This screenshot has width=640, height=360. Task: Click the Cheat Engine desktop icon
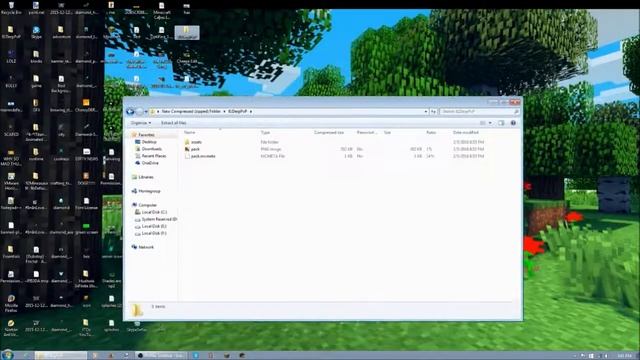(x=187, y=57)
